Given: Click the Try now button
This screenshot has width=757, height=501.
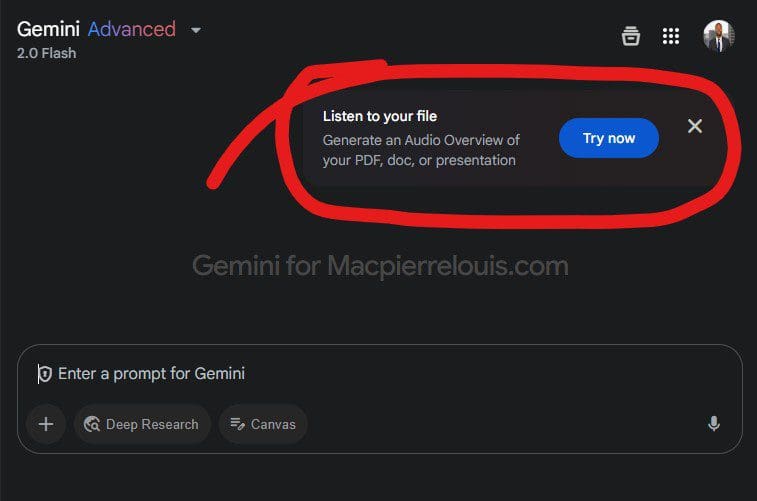Looking at the screenshot, I should coord(608,138).
